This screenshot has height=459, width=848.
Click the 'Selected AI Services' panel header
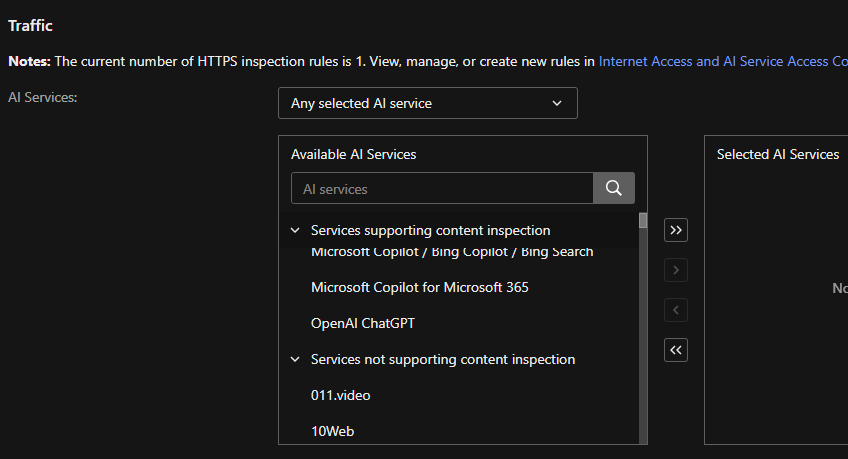pos(777,154)
